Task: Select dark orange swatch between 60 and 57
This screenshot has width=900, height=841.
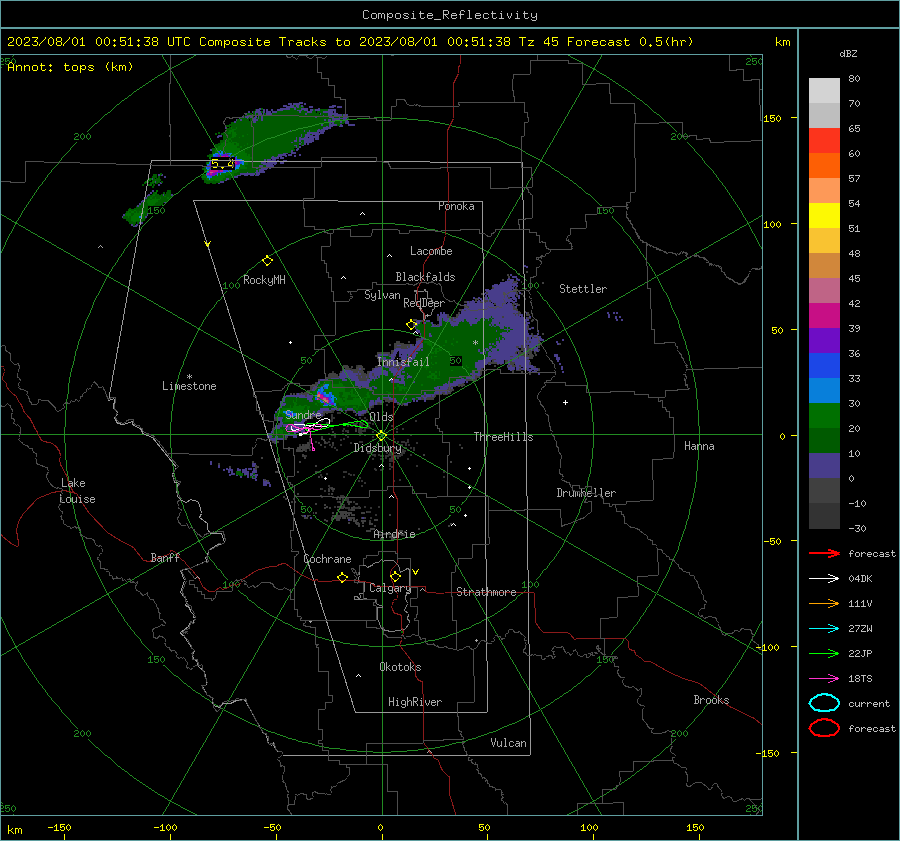Action: [824, 166]
